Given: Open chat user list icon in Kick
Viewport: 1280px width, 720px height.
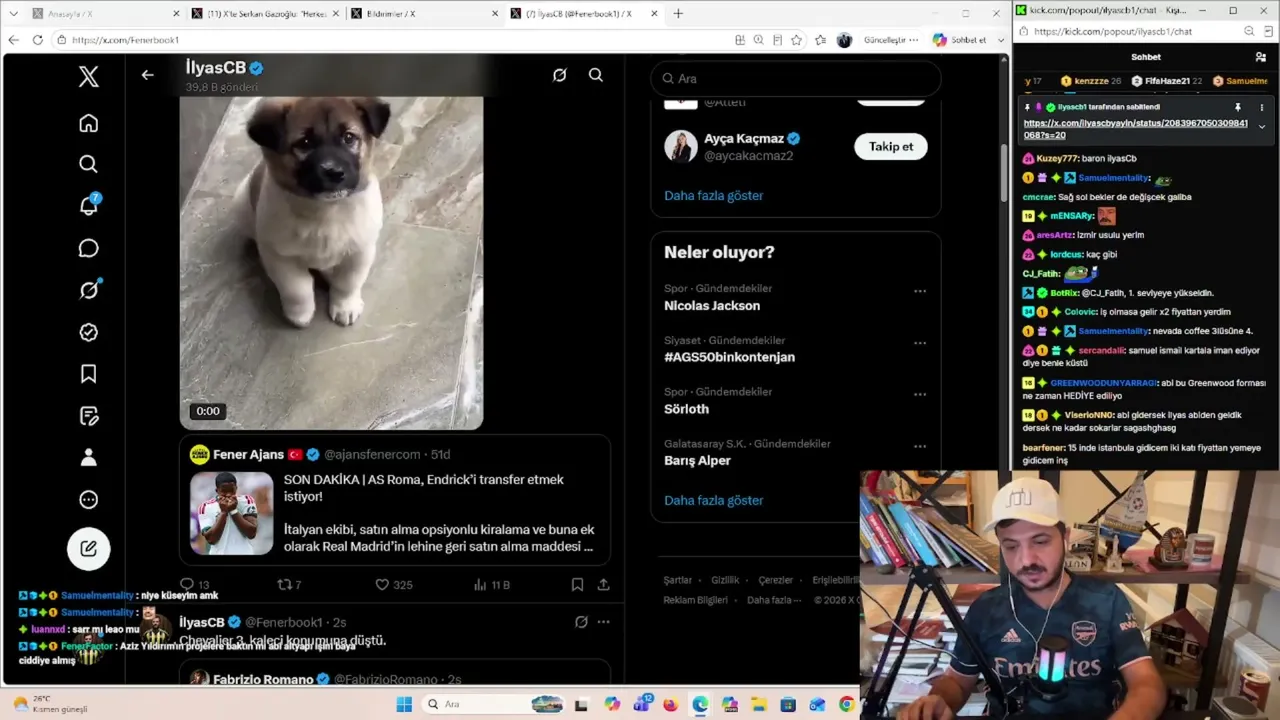Looking at the screenshot, I should (x=1261, y=57).
